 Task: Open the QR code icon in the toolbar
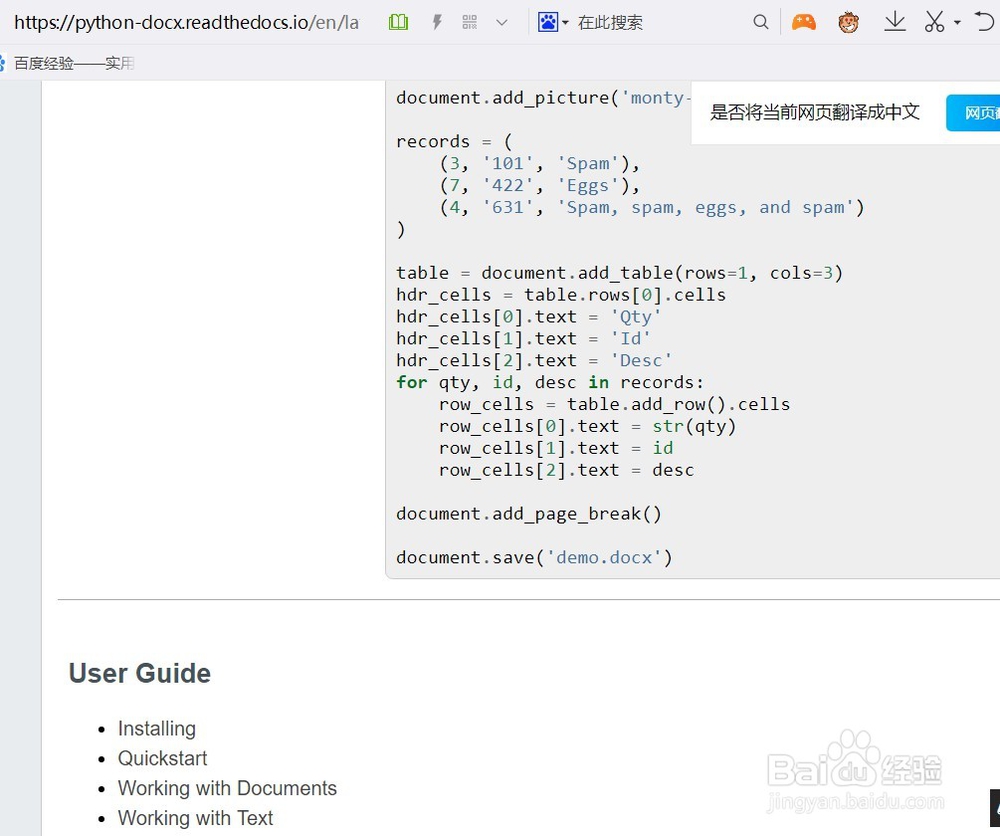(x=469, y=21)
